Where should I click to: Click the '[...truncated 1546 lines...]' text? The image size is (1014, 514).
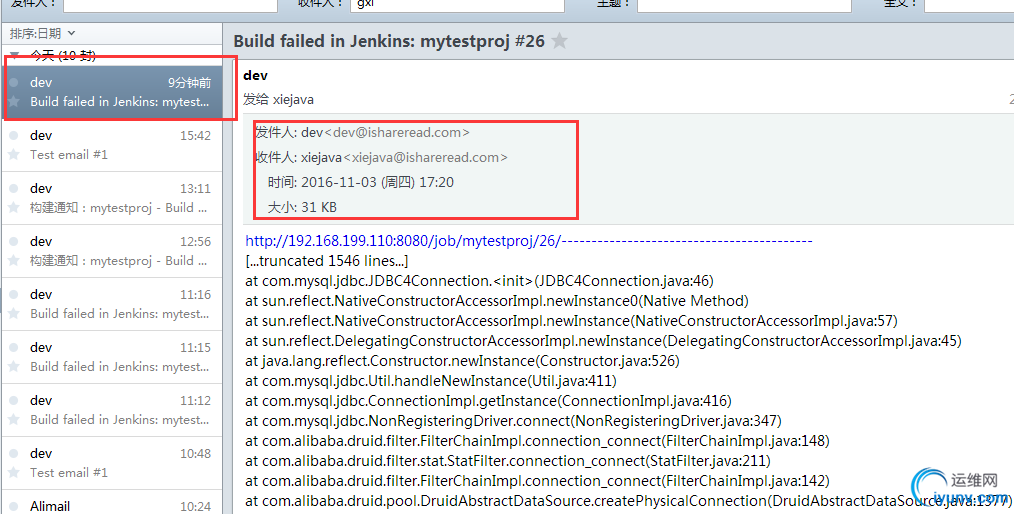(327, 261)
